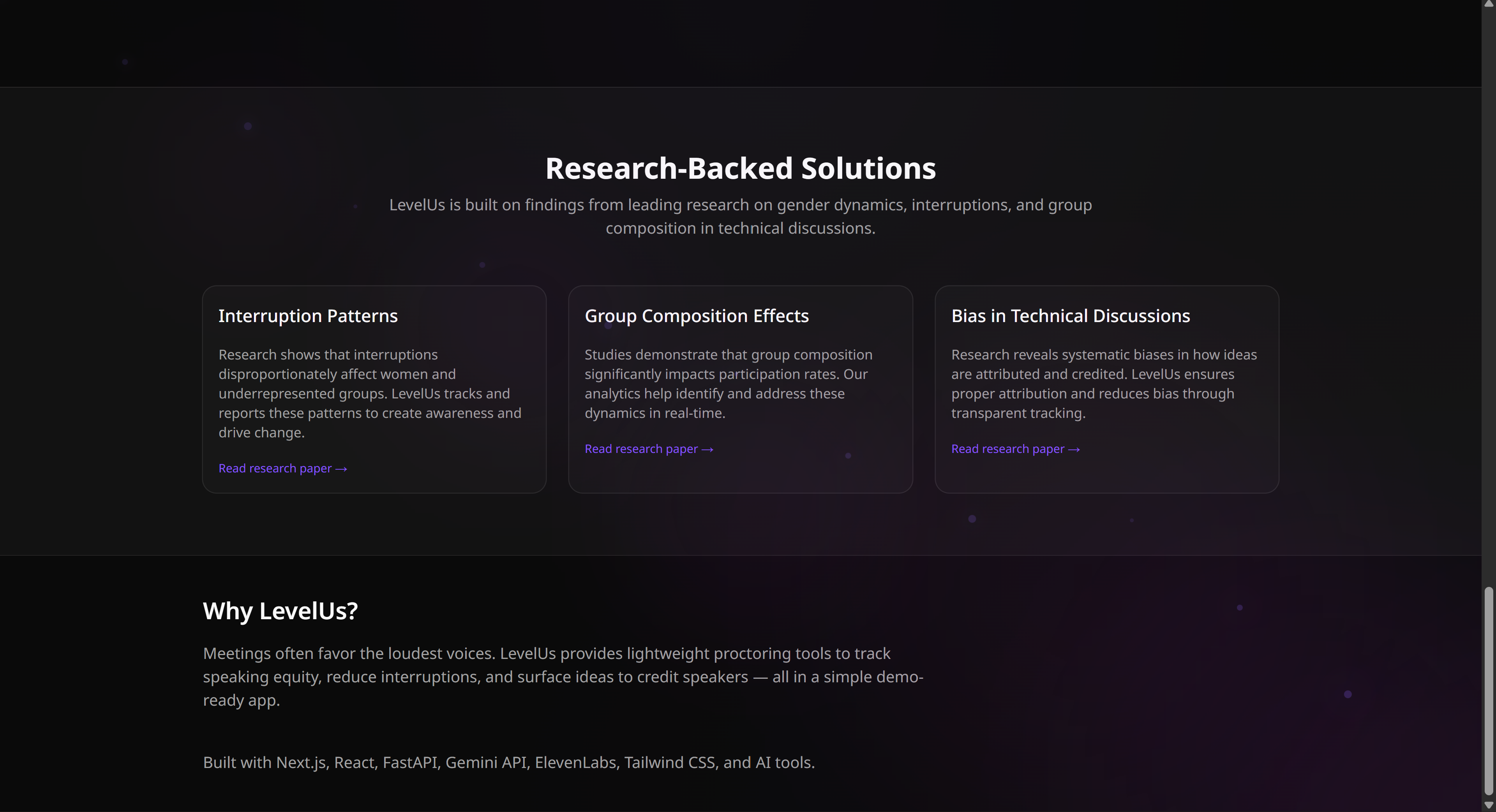
Task: Click the paragraph about meetings favoring loudest voices
Action: [x=562, y=677]
